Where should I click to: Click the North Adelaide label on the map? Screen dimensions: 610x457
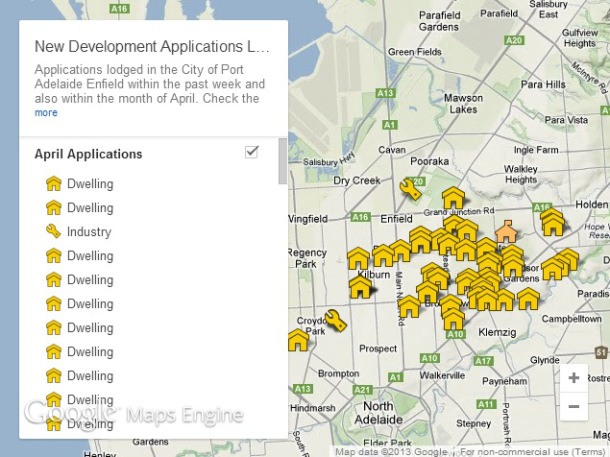click(378, 413)
